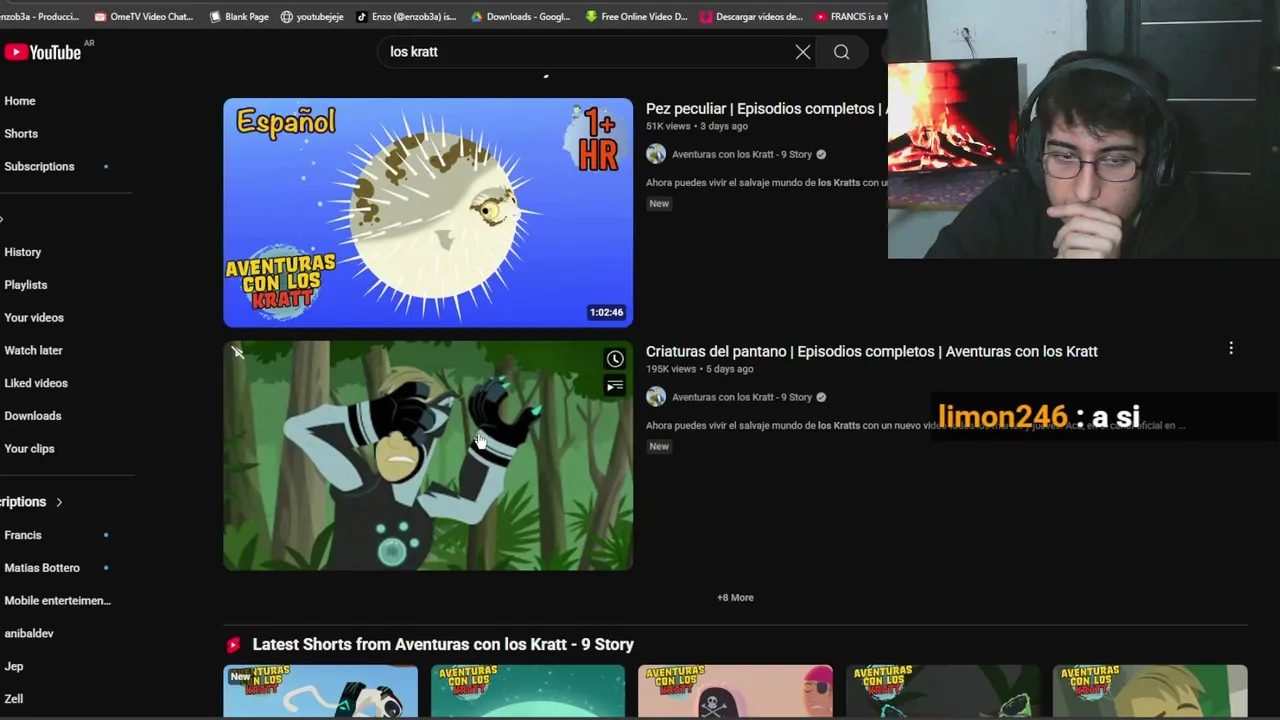The width and height of the screenshot is (1280, 720).
Task: Open the Zell channel subscription
Action: point(14,699)
